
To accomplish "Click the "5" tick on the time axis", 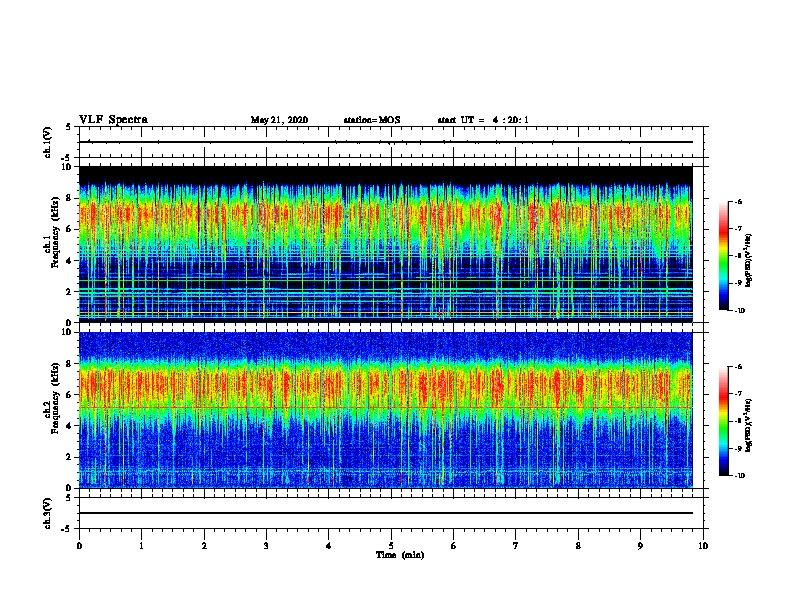I will (391, 546).
